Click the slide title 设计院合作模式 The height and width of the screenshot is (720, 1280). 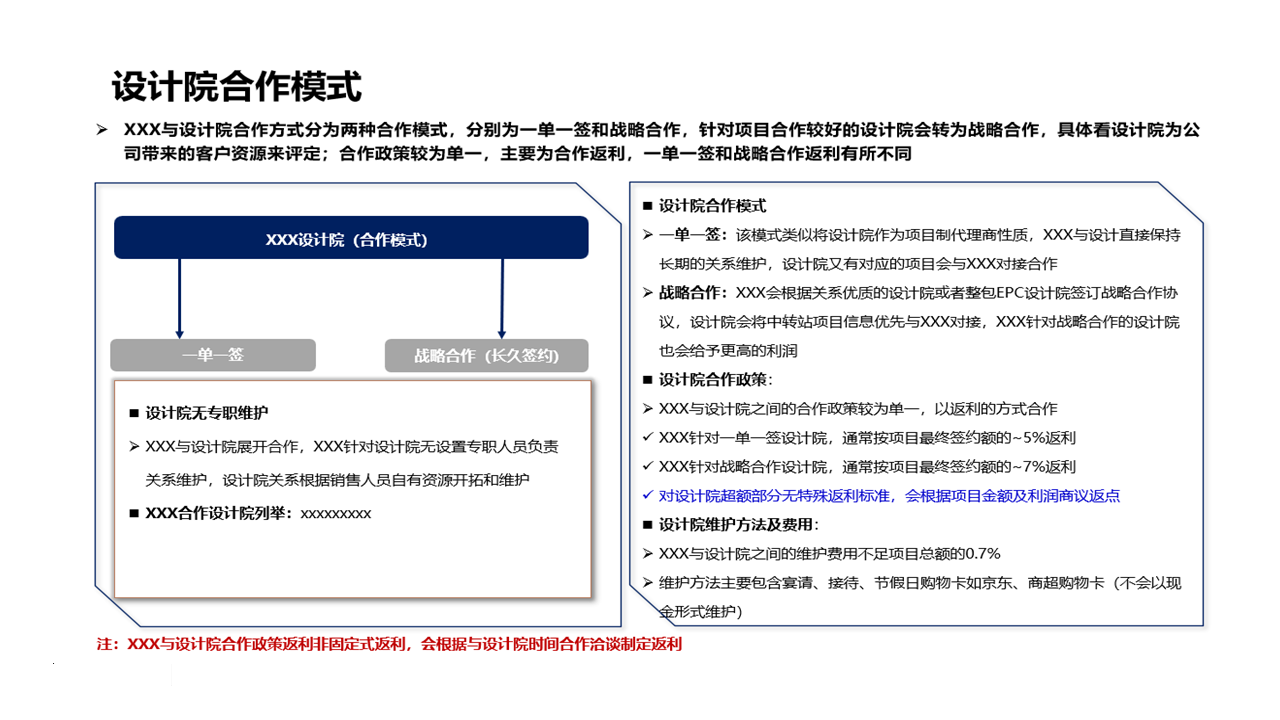[x=236, y=87]
